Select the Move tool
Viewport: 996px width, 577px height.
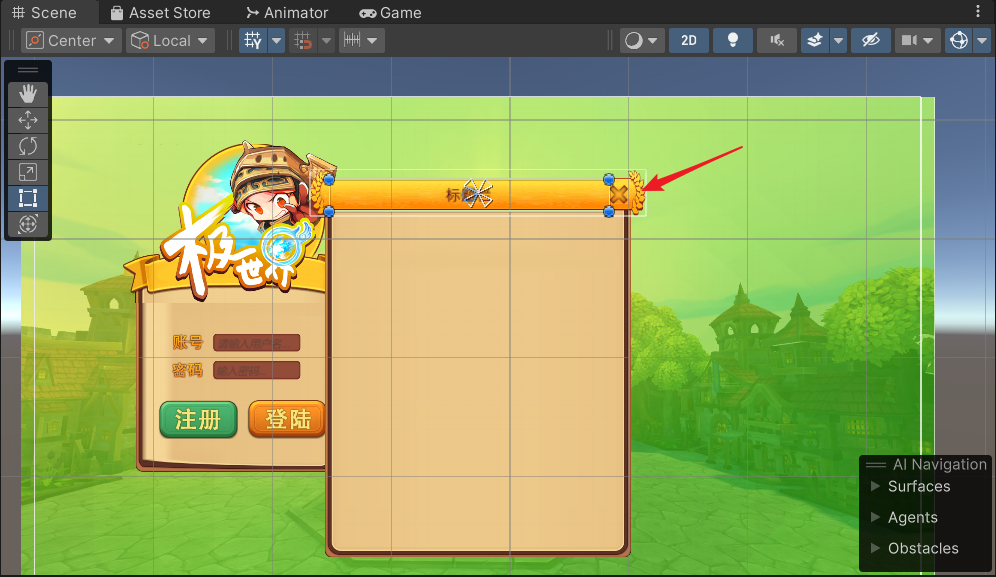pos(28,120)
